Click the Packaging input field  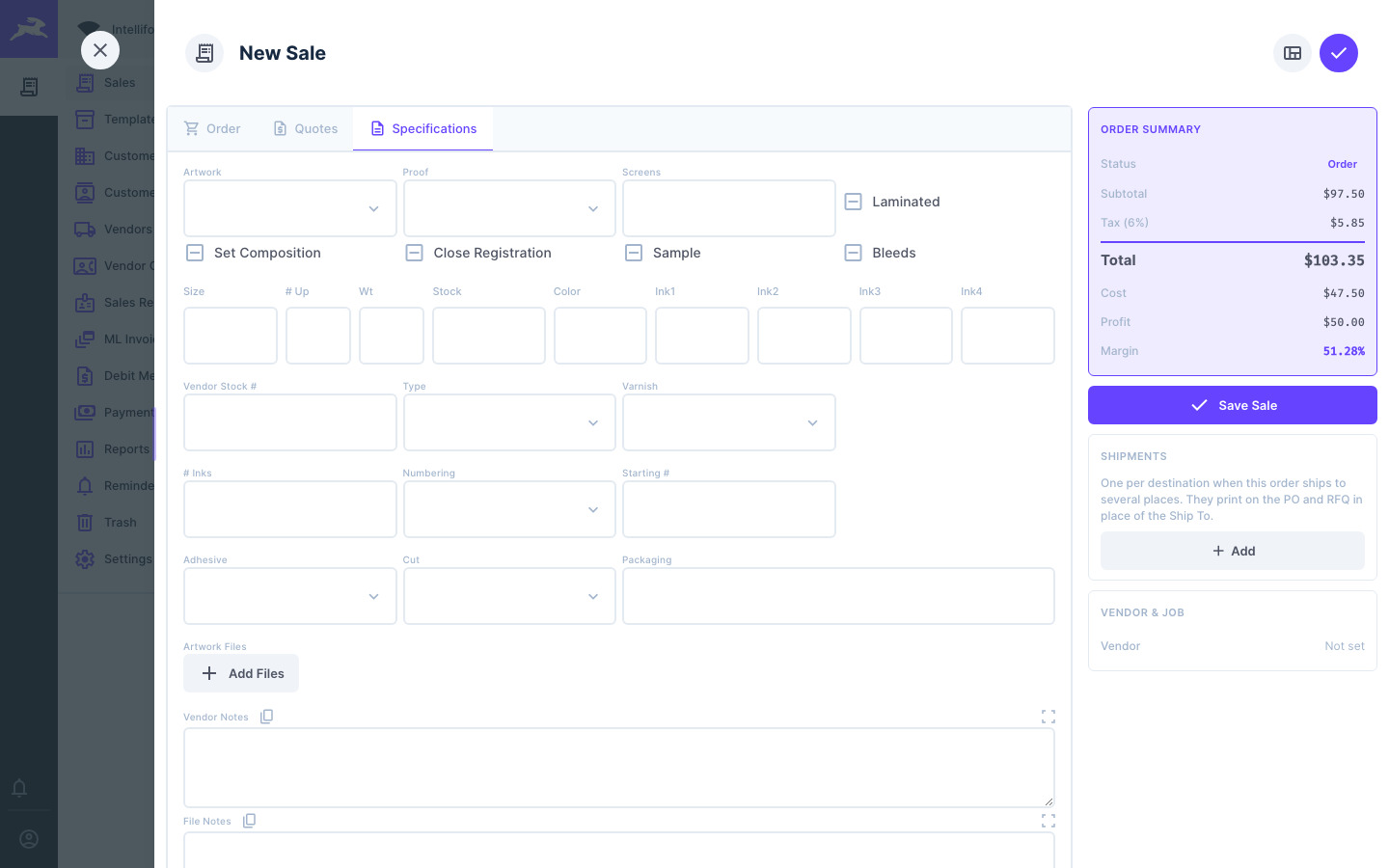pos(838,596)
